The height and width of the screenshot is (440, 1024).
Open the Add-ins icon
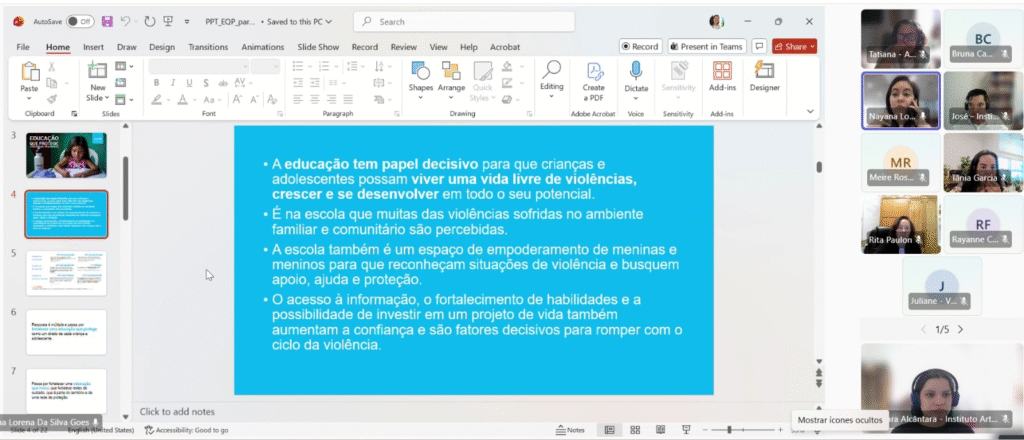coord(721,75)
